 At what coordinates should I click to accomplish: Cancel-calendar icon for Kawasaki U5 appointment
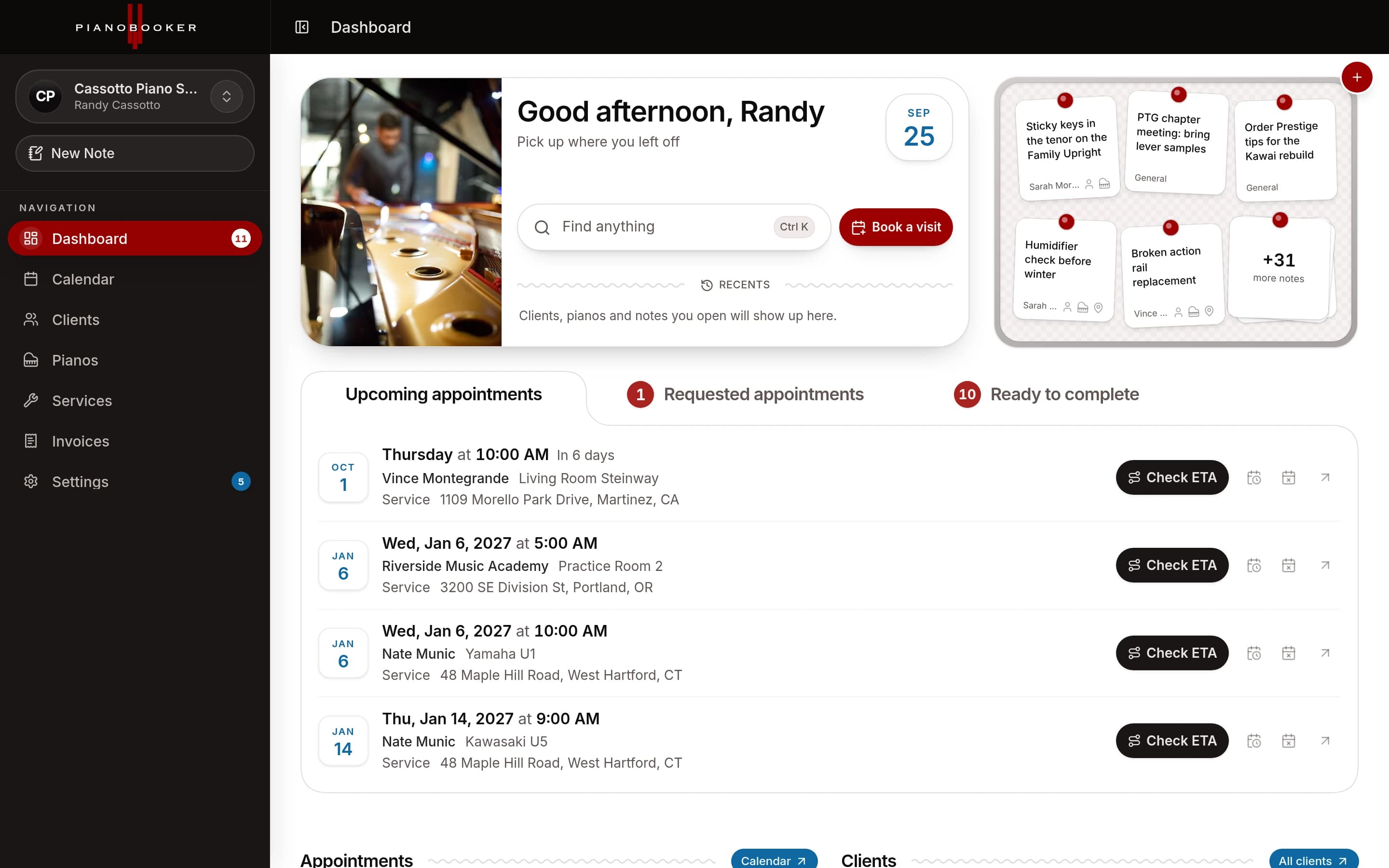[x=1289, y=741]
